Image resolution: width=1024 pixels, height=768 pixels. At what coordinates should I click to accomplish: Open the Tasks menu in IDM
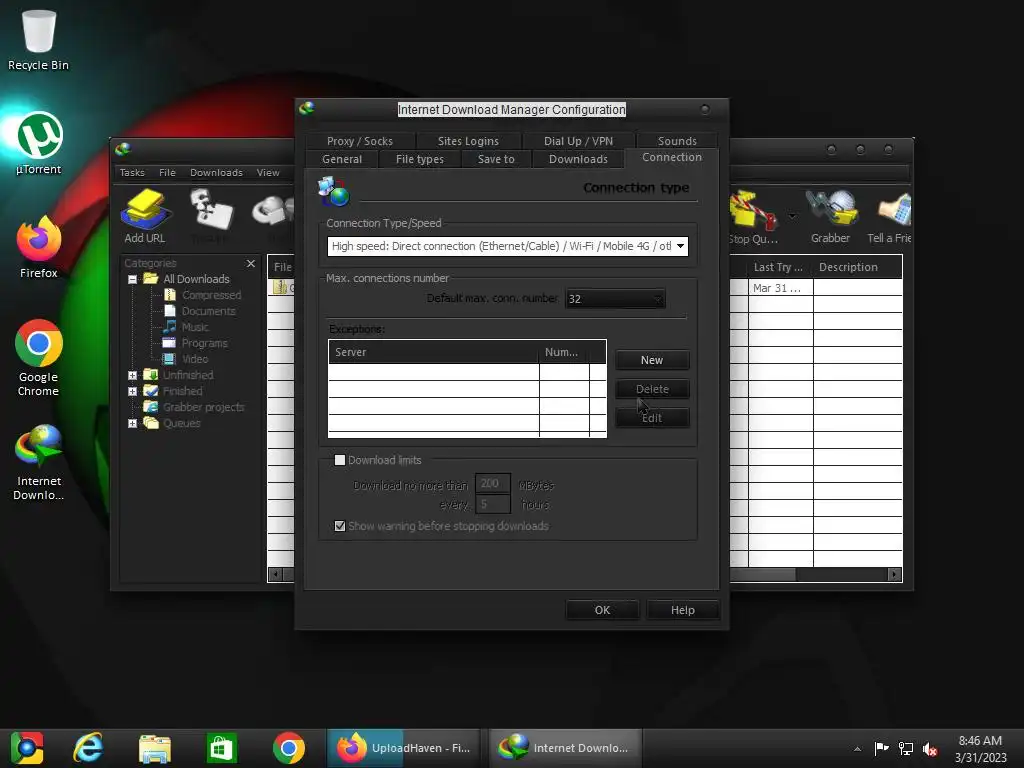[132, 172]
